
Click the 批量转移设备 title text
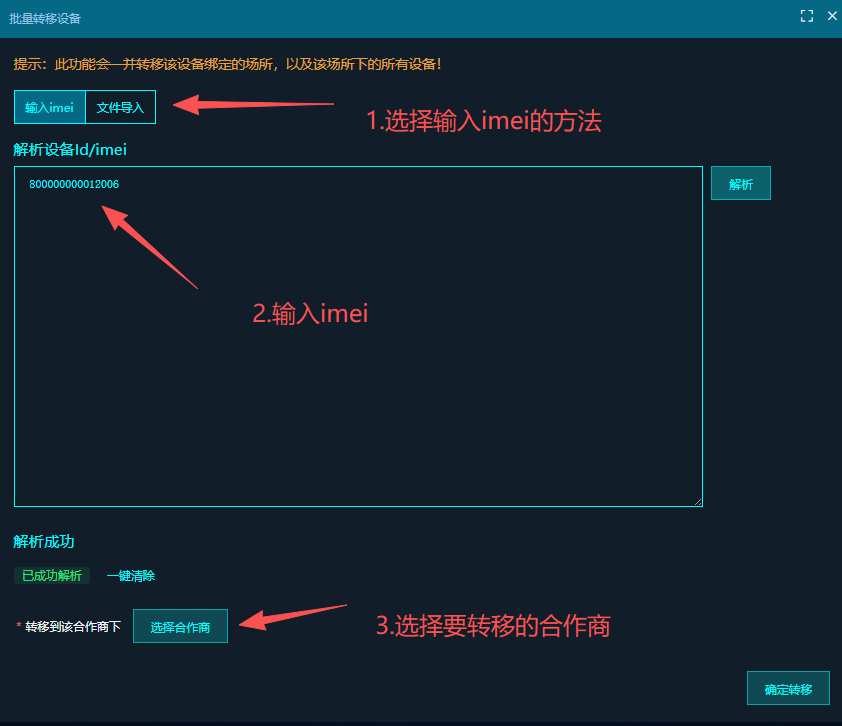45,18
